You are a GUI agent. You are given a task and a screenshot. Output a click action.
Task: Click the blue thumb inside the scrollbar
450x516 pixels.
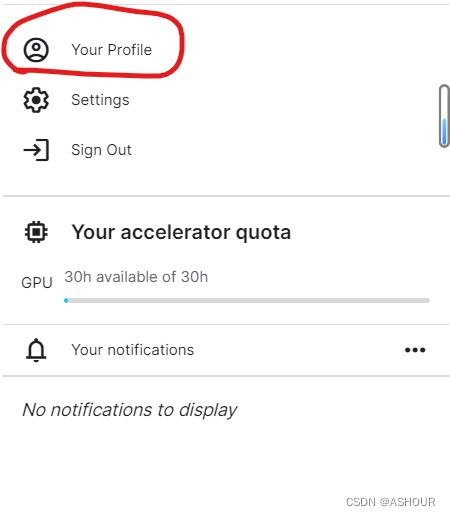point(444,131)
